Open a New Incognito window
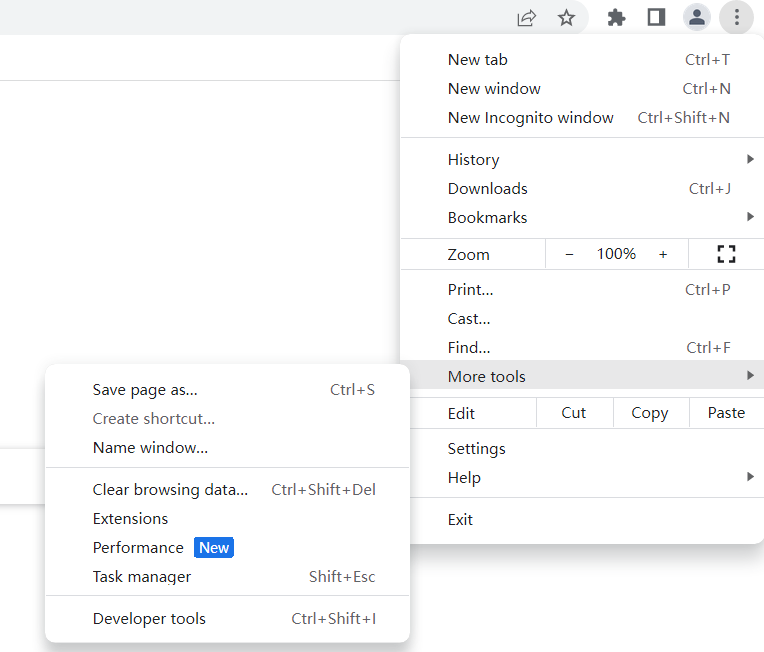The image size is (764, 652). coord(582,117)
